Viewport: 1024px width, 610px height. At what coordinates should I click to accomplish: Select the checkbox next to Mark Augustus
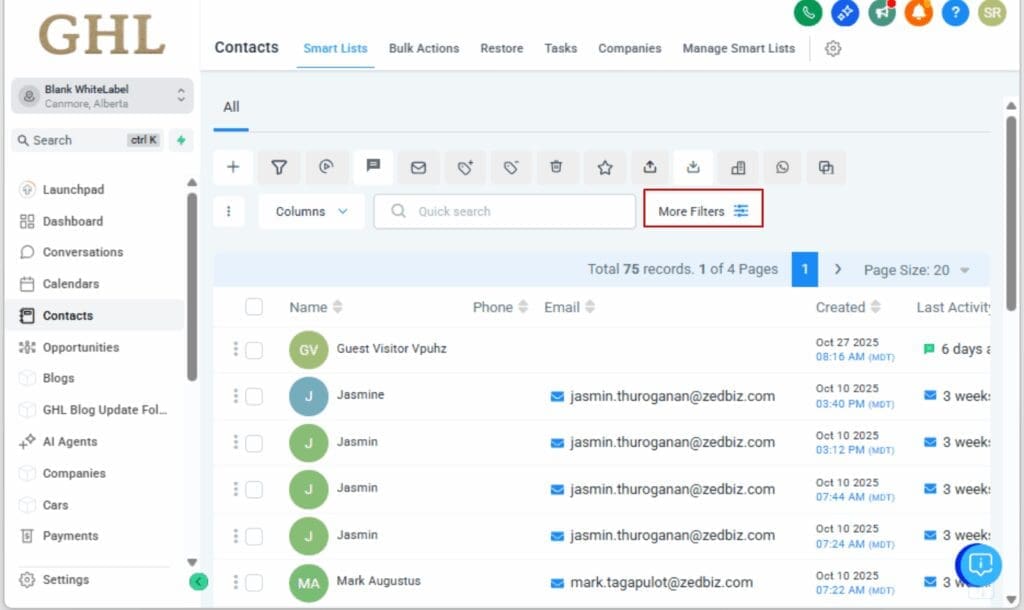[253, 582]
